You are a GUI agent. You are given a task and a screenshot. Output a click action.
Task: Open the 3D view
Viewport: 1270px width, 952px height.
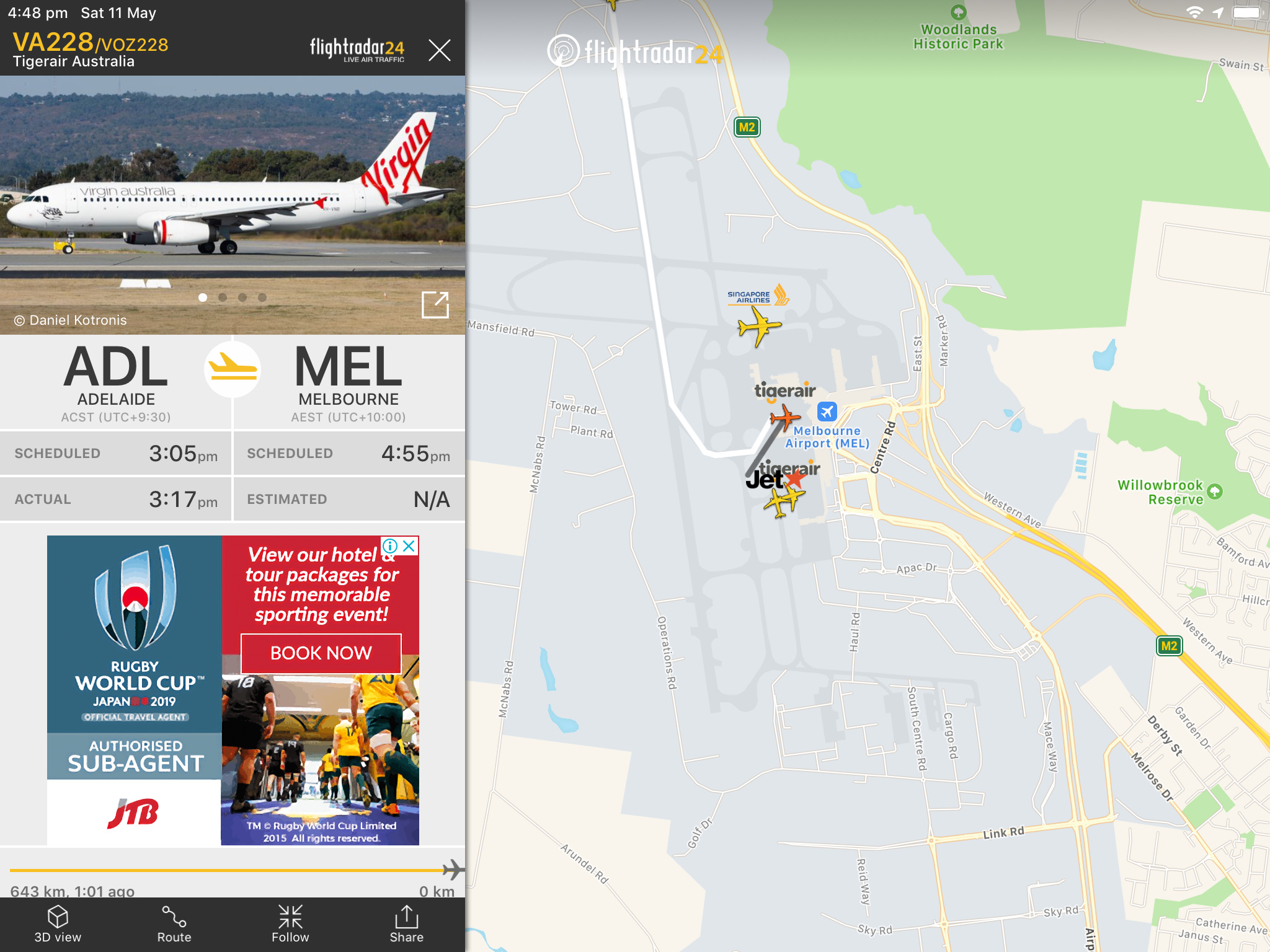tap(58, 924)
